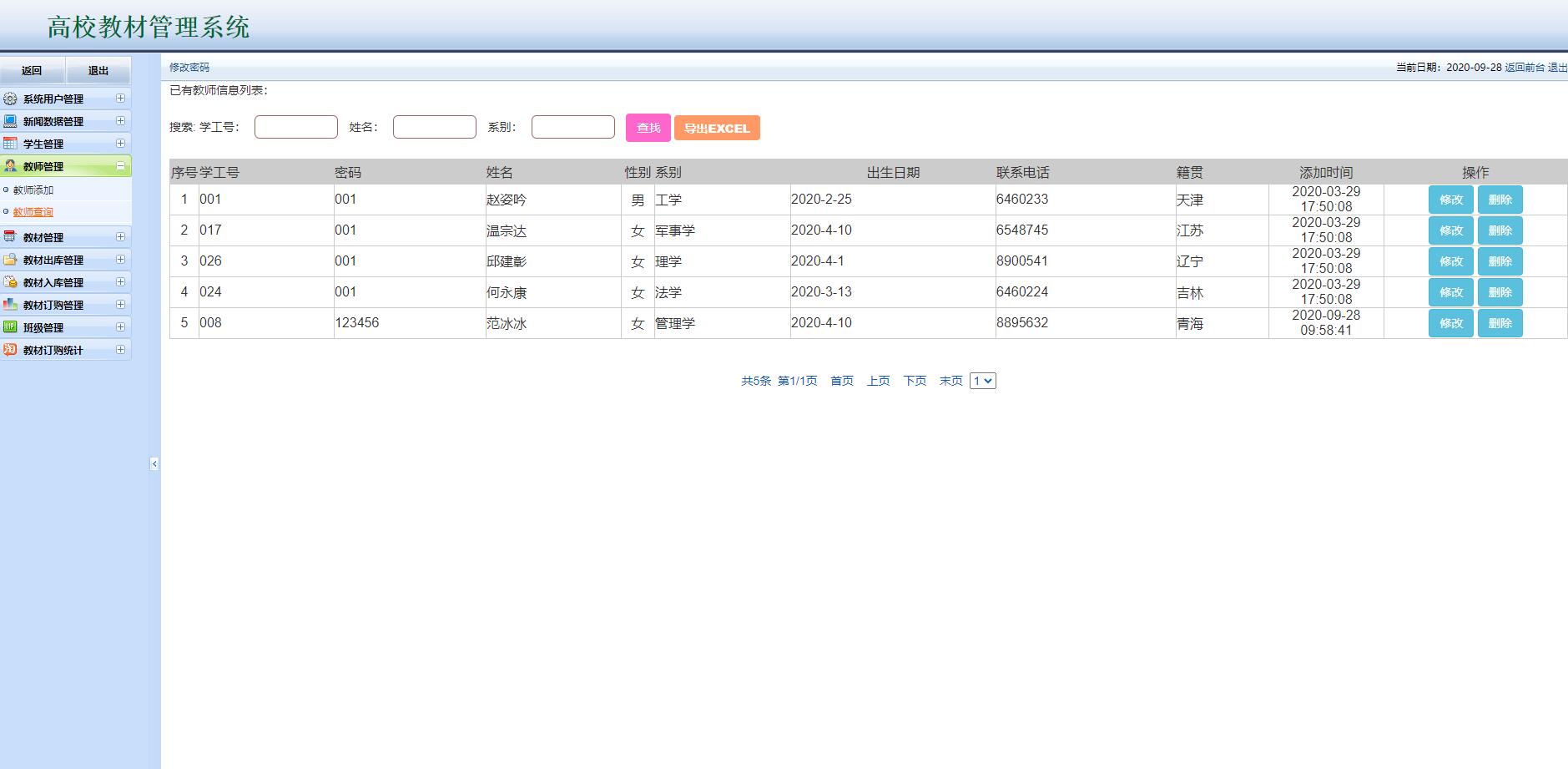This screenshot has width=1568, height=769.
Task: Open 返回前台 link at top right
Action: 1520,70
